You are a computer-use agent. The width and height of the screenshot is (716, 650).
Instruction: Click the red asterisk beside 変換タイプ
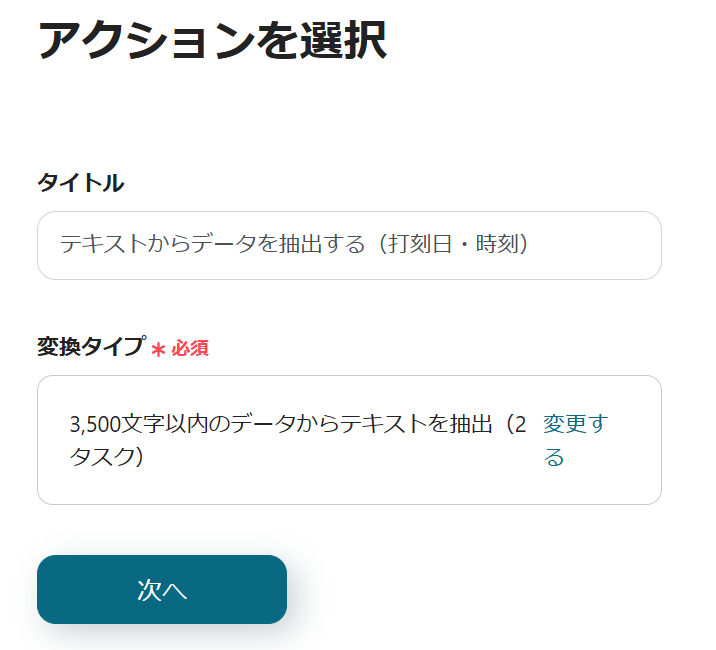(x=157, y=350)
